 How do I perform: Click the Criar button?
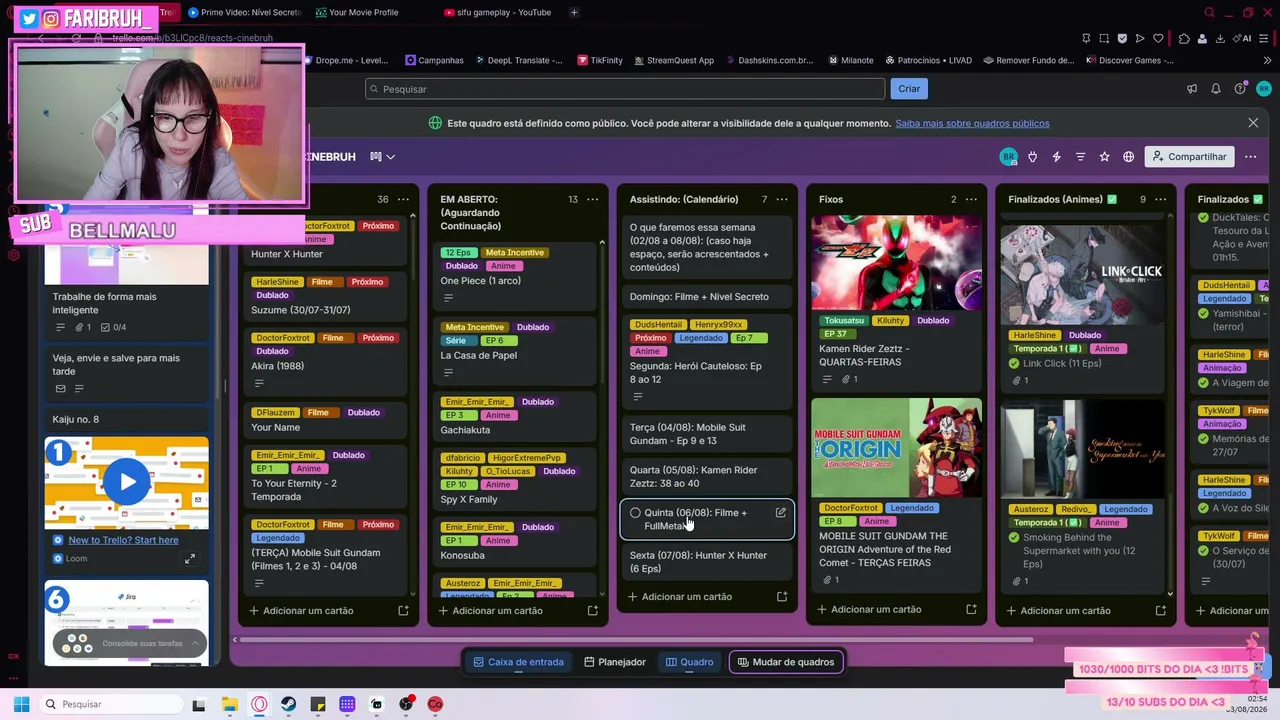pyautogui.click(x=909, y=89)
